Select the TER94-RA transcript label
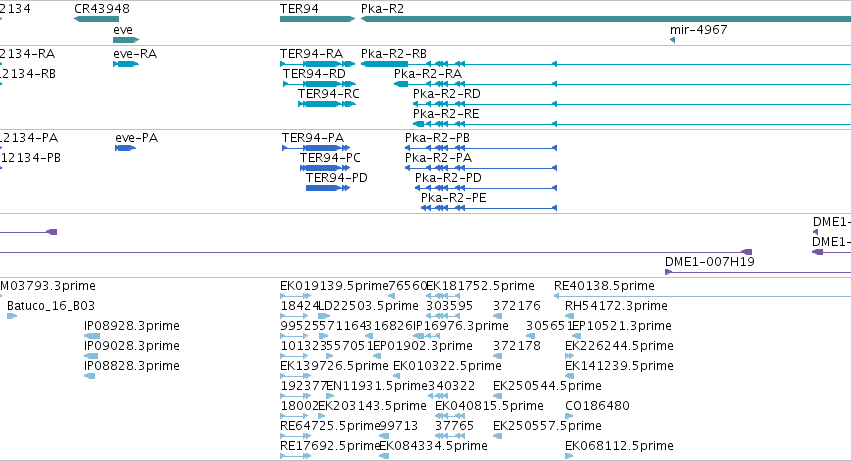The height and width of the screenshot is (461, 851). coord(312,54)
